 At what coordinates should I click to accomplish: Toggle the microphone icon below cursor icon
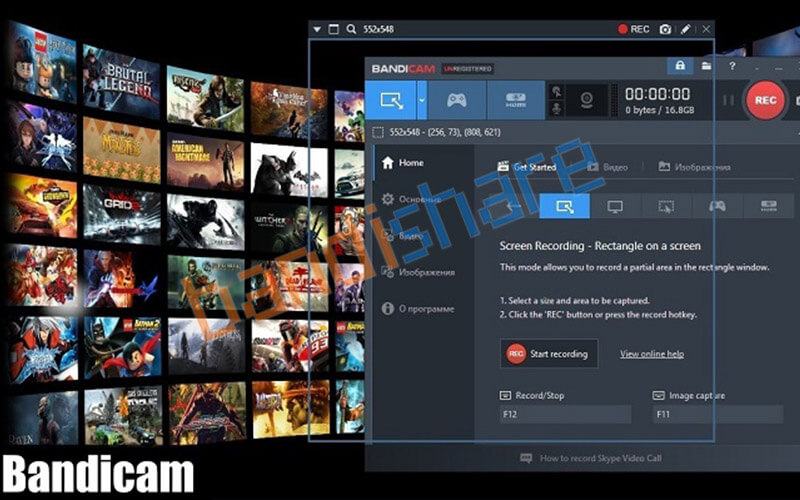pyautogui.click(x=557, y=109)
